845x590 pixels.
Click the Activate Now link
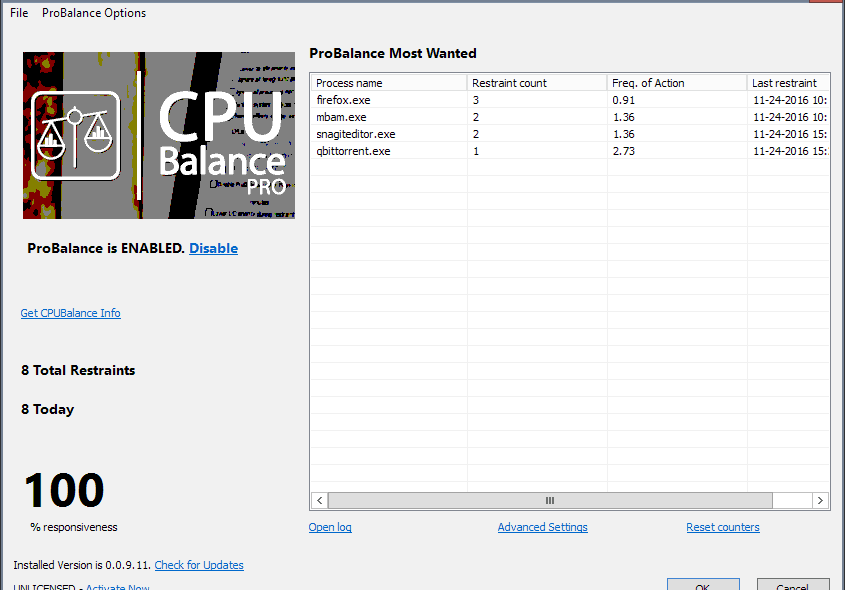pos(117,586)
